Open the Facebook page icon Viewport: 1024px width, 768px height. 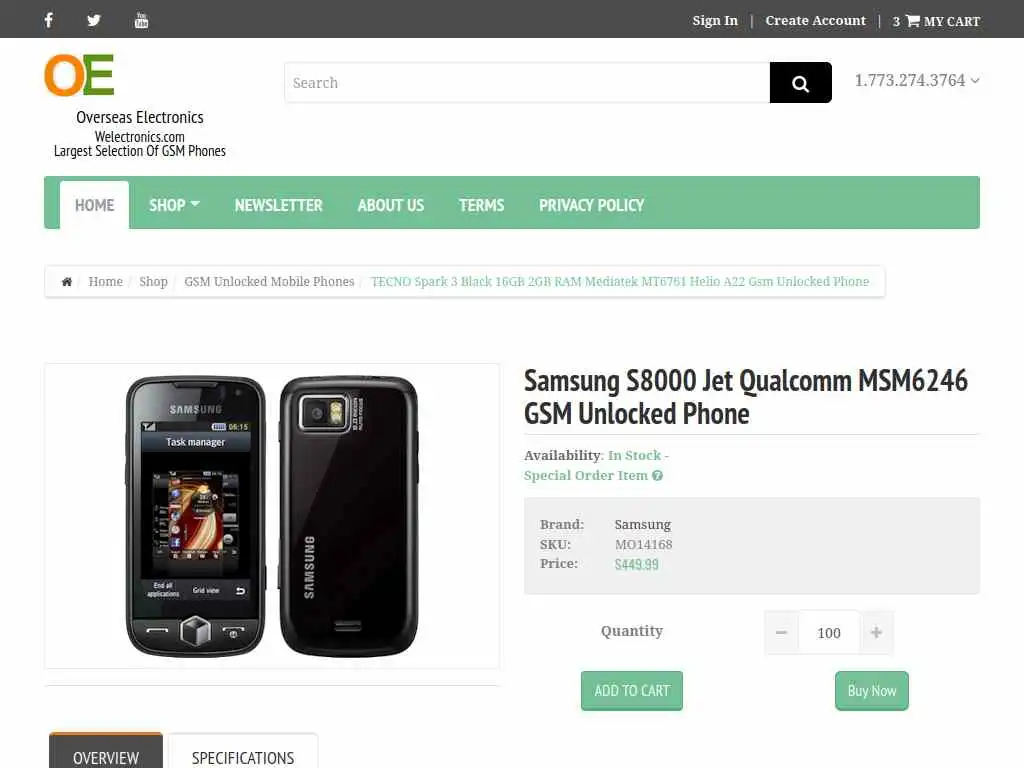pyautogui.click(x=48, y=20)
